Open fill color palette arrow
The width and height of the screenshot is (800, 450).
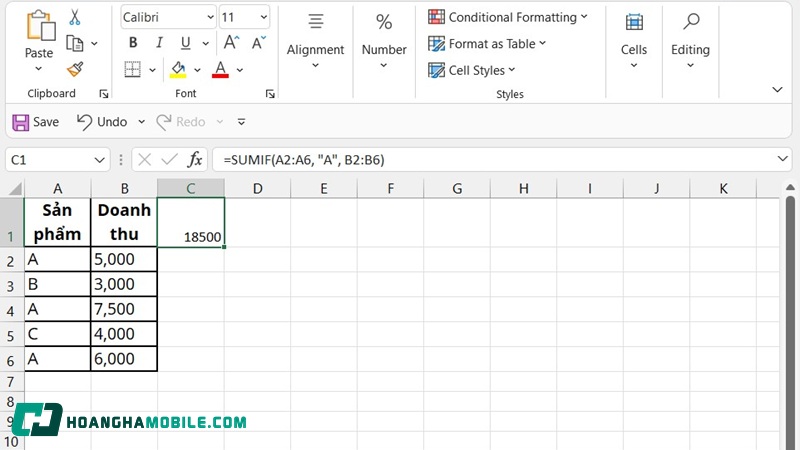(197, 70)
